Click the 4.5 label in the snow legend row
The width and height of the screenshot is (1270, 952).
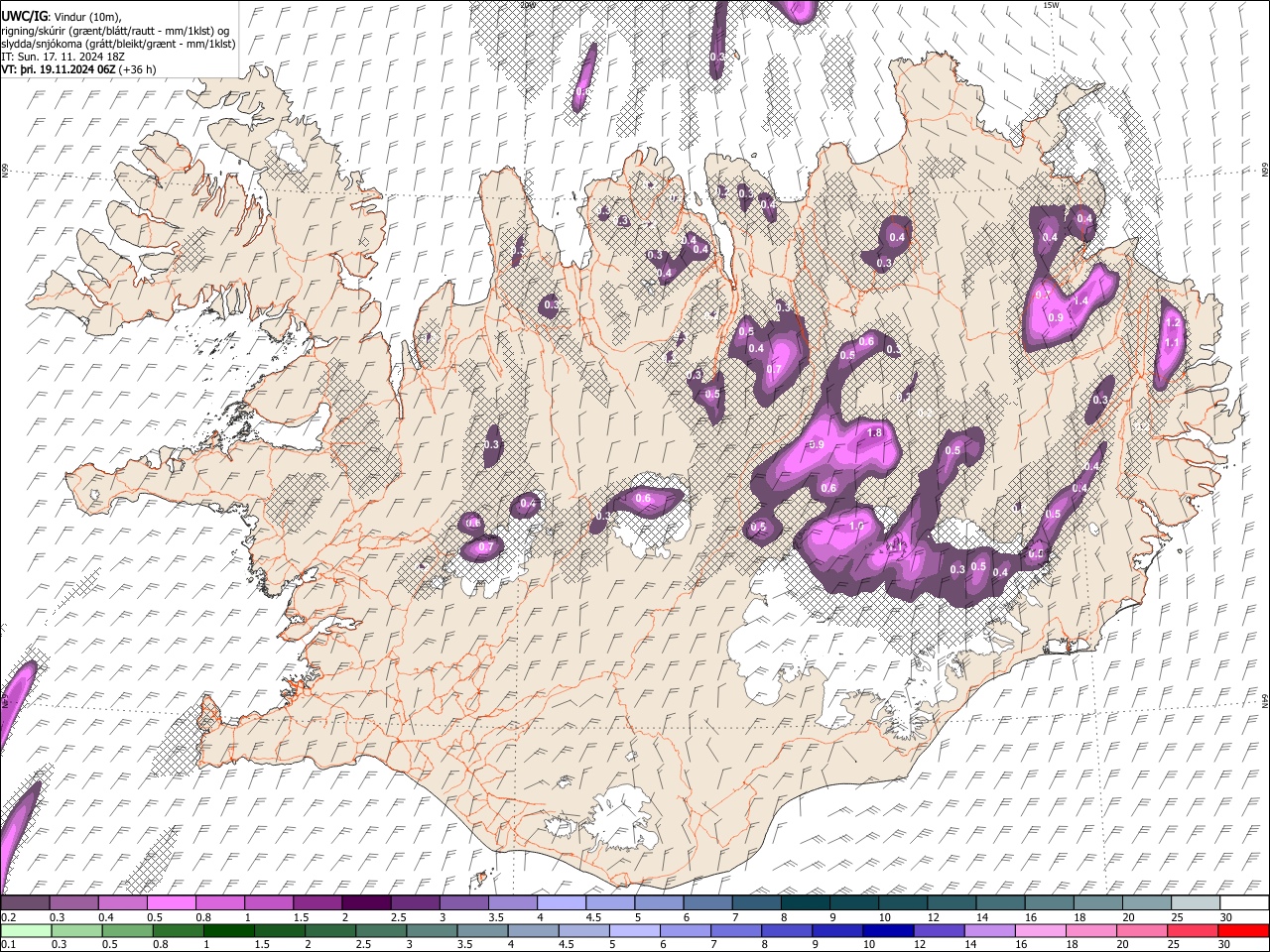(x=592, y=917)
